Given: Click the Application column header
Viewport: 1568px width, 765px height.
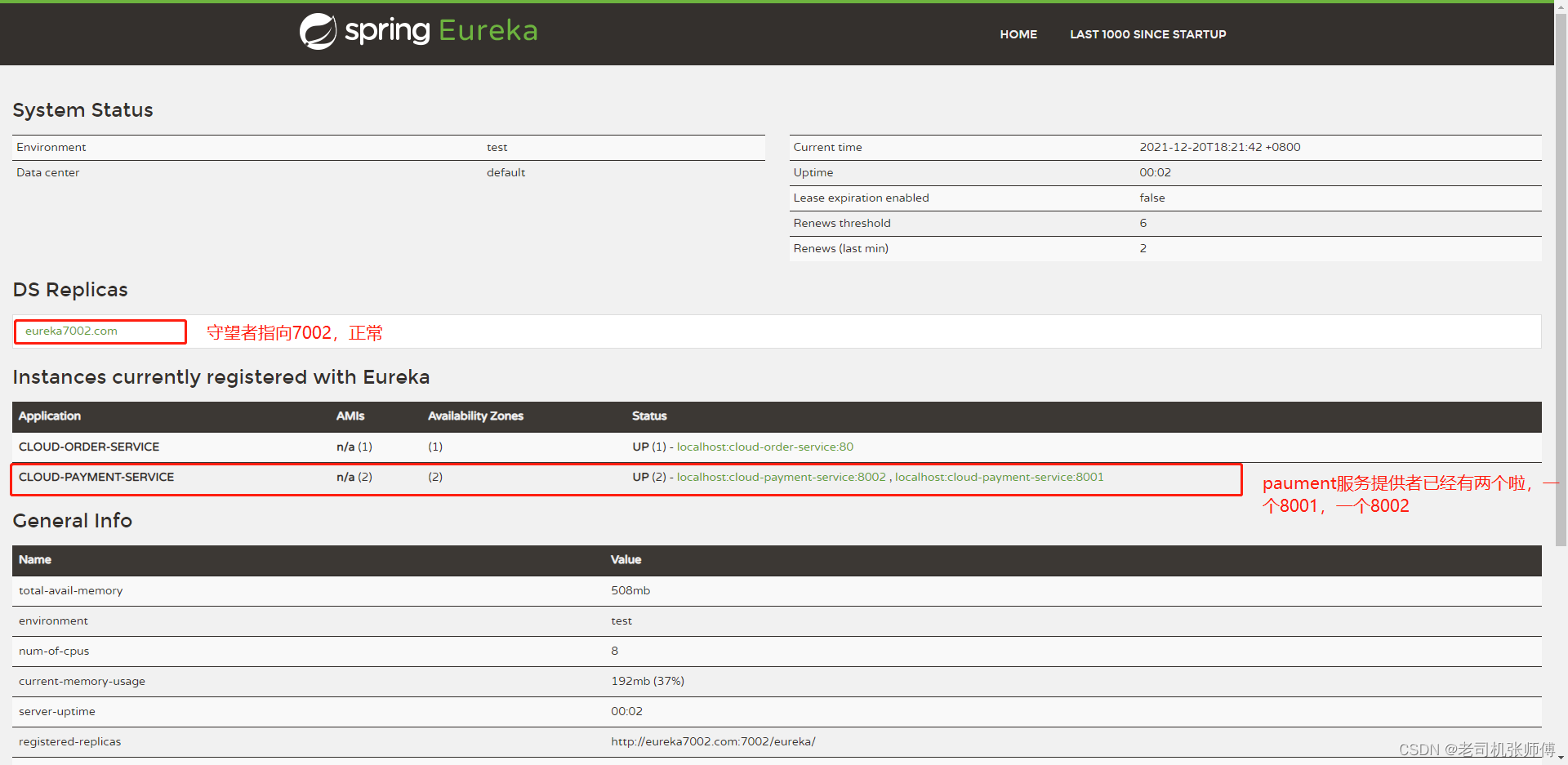Looking at the screenshot, I should 50,416.
